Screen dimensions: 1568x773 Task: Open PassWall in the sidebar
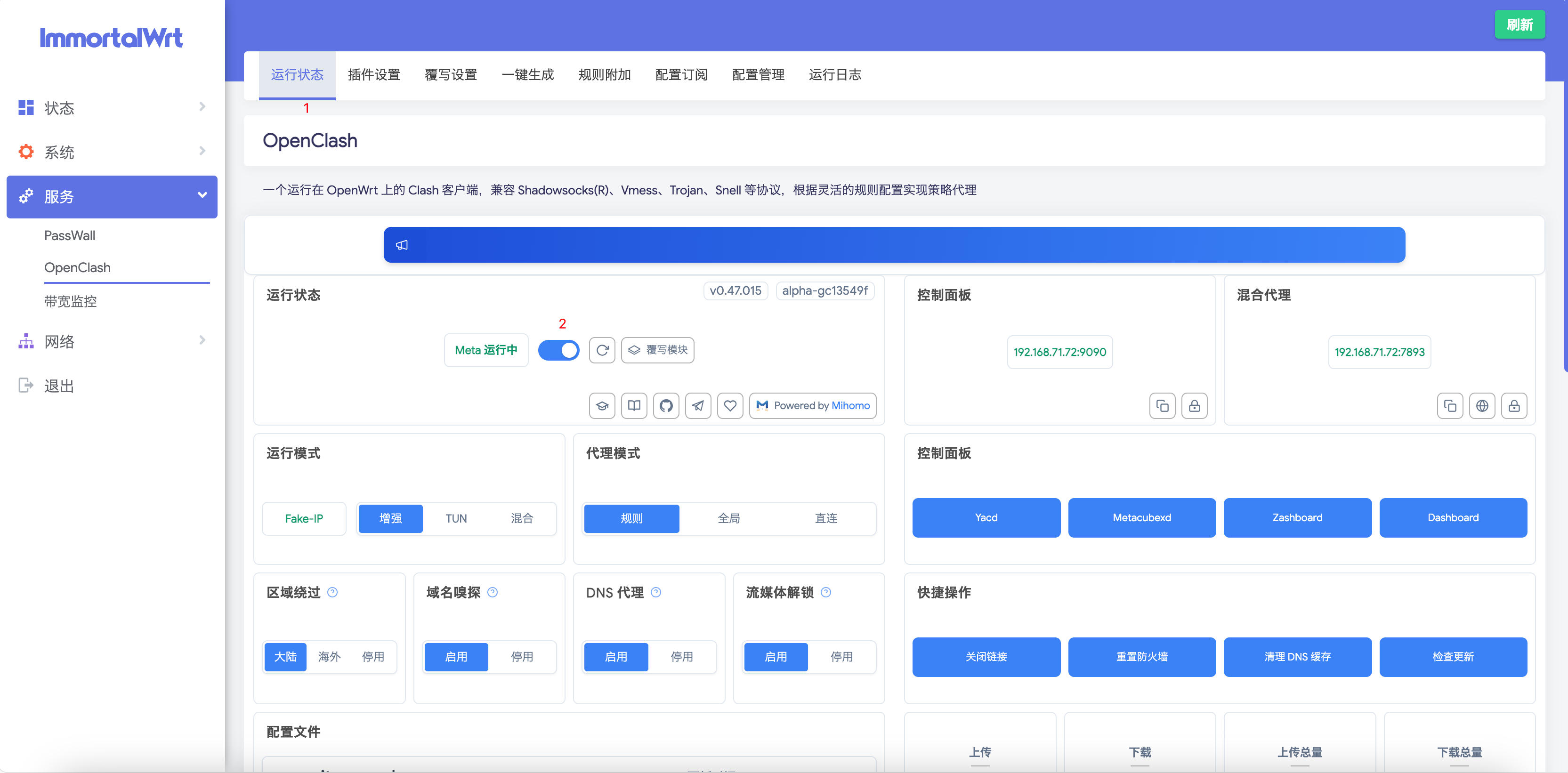(69, 235)
